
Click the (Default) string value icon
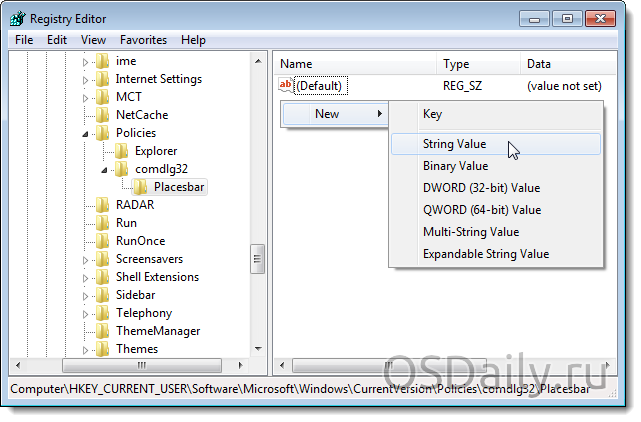tap(286, 86)
